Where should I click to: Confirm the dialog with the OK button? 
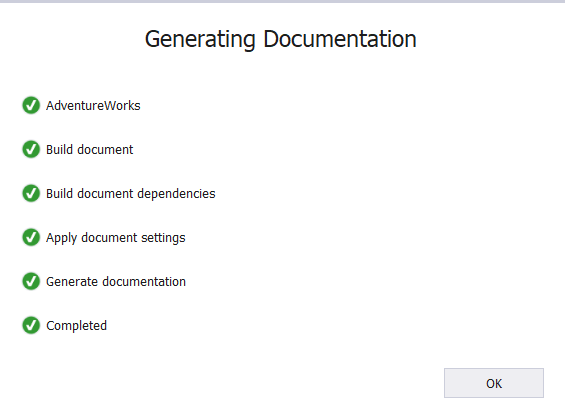(x=494, y=383)
